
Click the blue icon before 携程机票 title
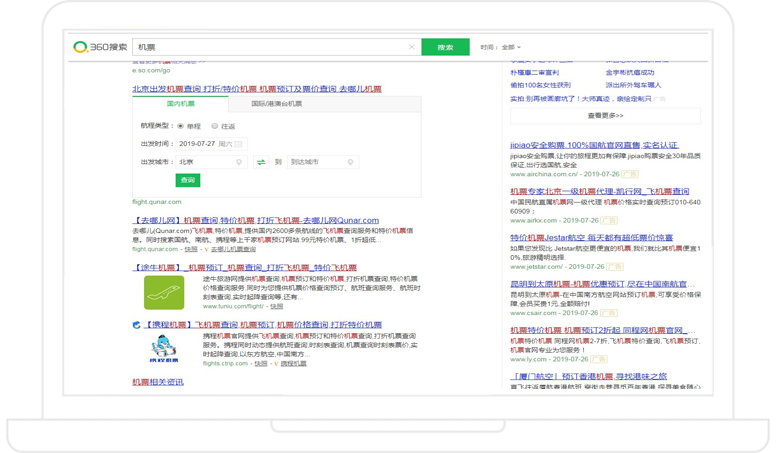coord(137,325)
